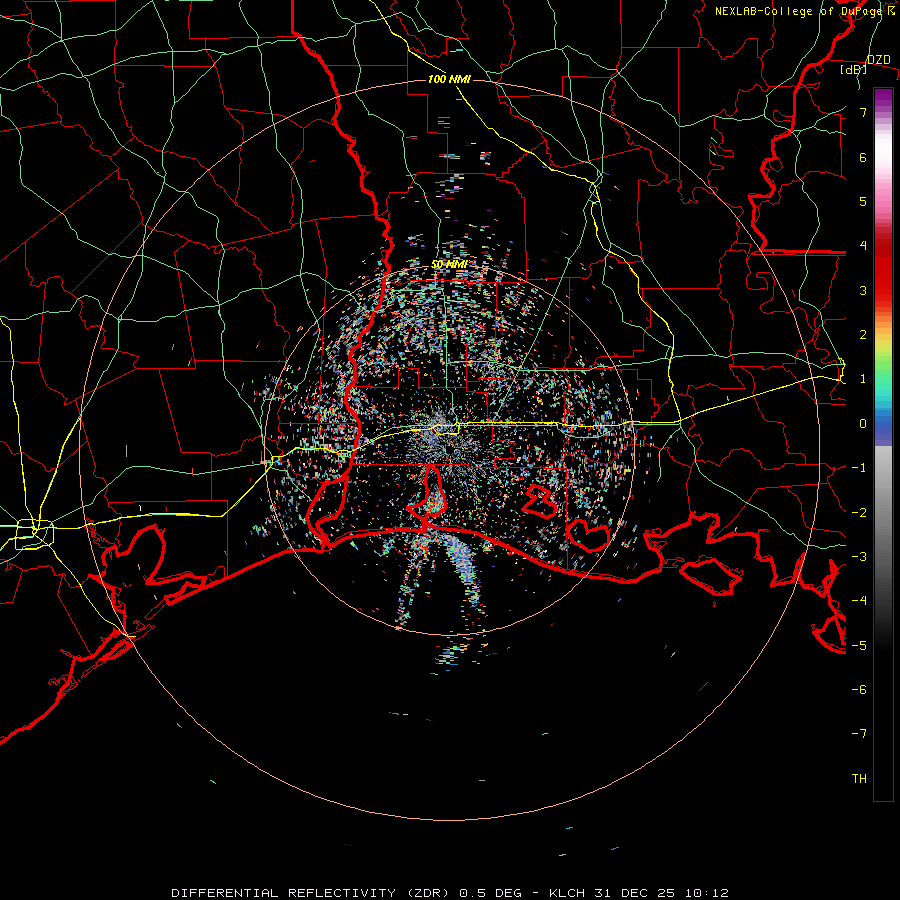Click the 1 value on the color scale
The height and width of the screenshot is (900, 900).
pos(863,379)
